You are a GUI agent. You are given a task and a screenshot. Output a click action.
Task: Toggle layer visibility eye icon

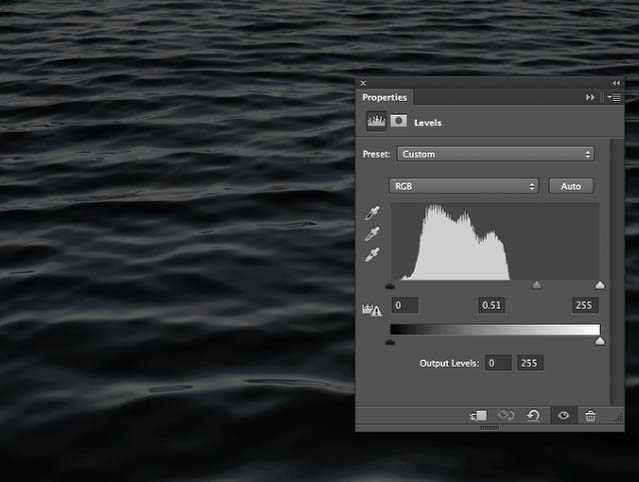click(x=563, y=416)
